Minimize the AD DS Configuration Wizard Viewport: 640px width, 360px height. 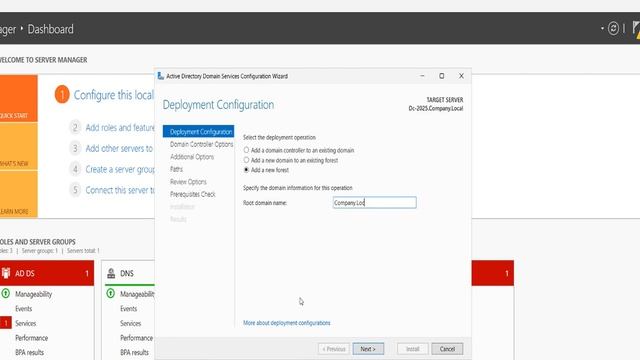tap(422, 76)
